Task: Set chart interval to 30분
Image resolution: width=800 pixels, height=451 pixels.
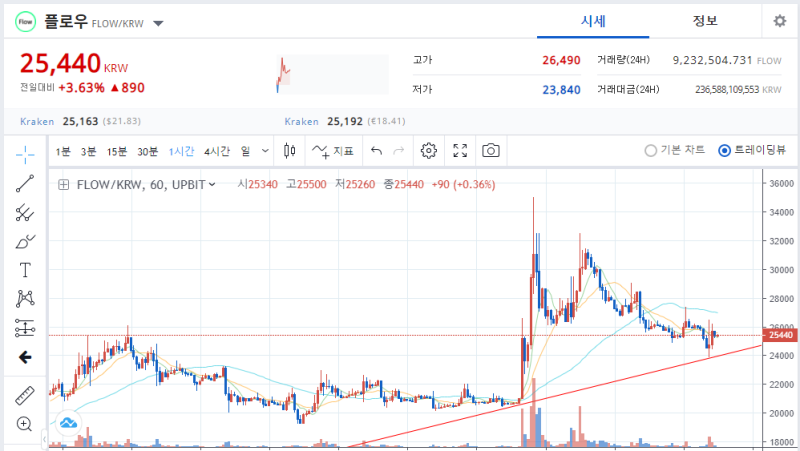Action: [147, 152]
